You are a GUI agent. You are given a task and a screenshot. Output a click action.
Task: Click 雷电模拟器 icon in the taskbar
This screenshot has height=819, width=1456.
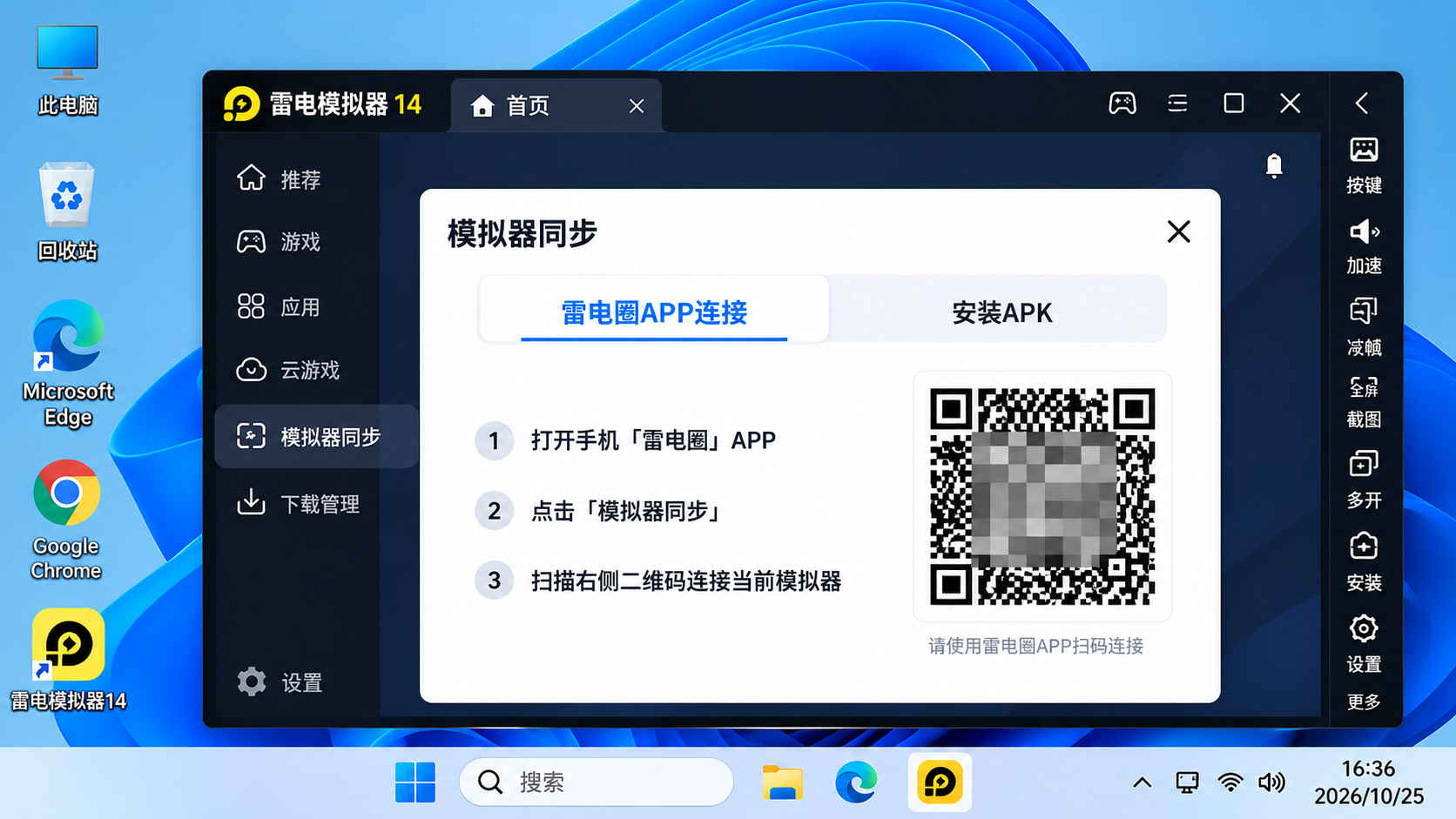tap(940, 782)
